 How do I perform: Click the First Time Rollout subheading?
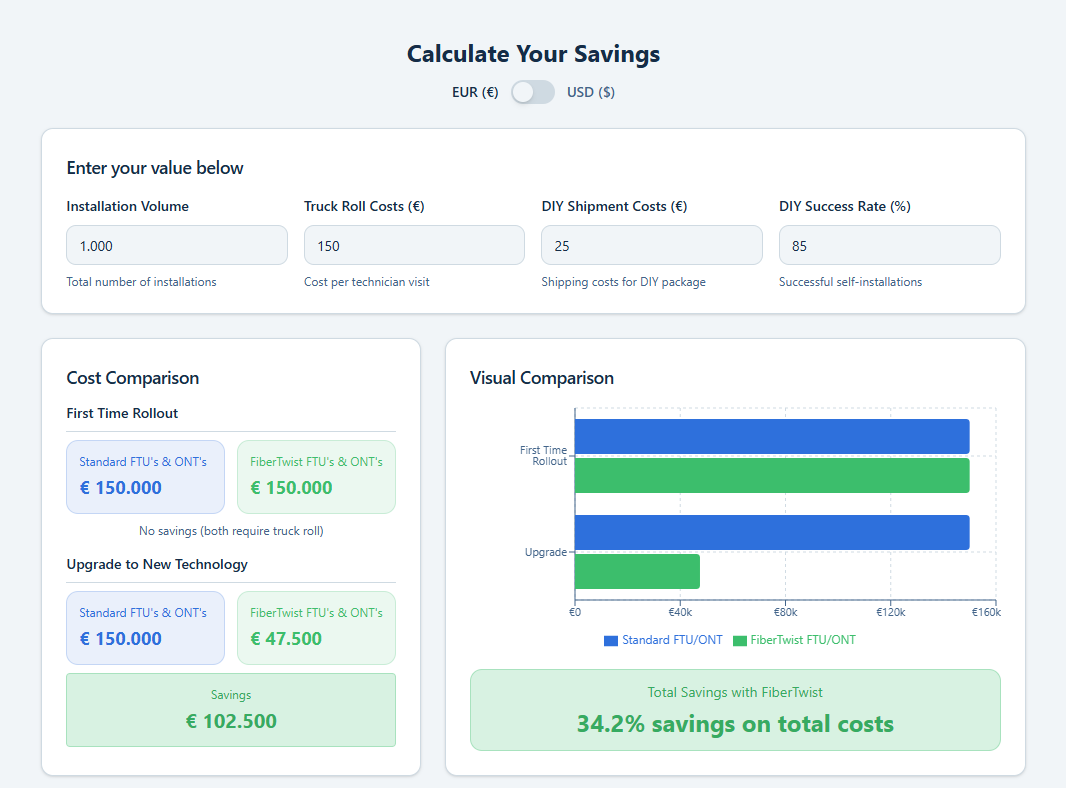tap(122, 413)
